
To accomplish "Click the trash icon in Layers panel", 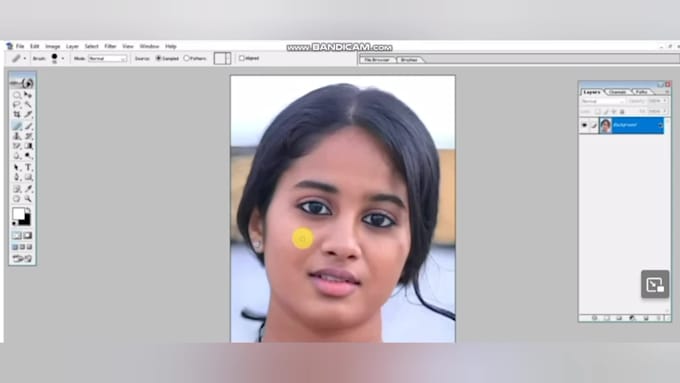I will pyautogui.click(x=660, y=318).
